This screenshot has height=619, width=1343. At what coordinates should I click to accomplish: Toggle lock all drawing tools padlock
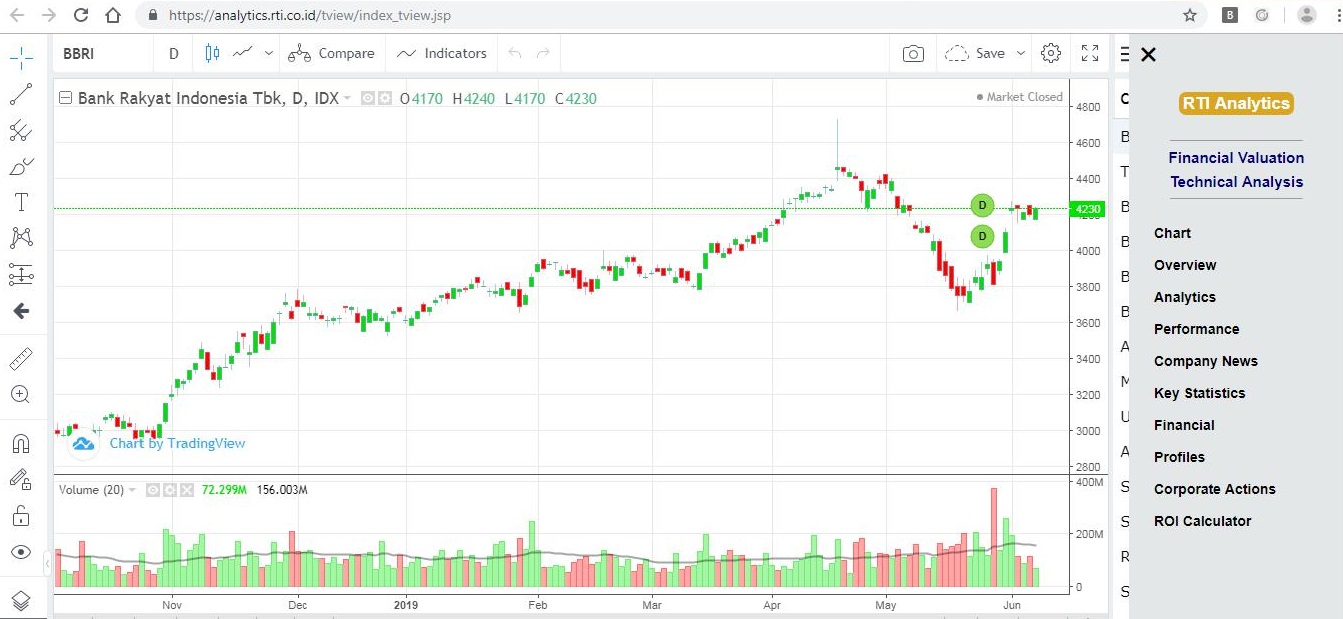(21, 516)
